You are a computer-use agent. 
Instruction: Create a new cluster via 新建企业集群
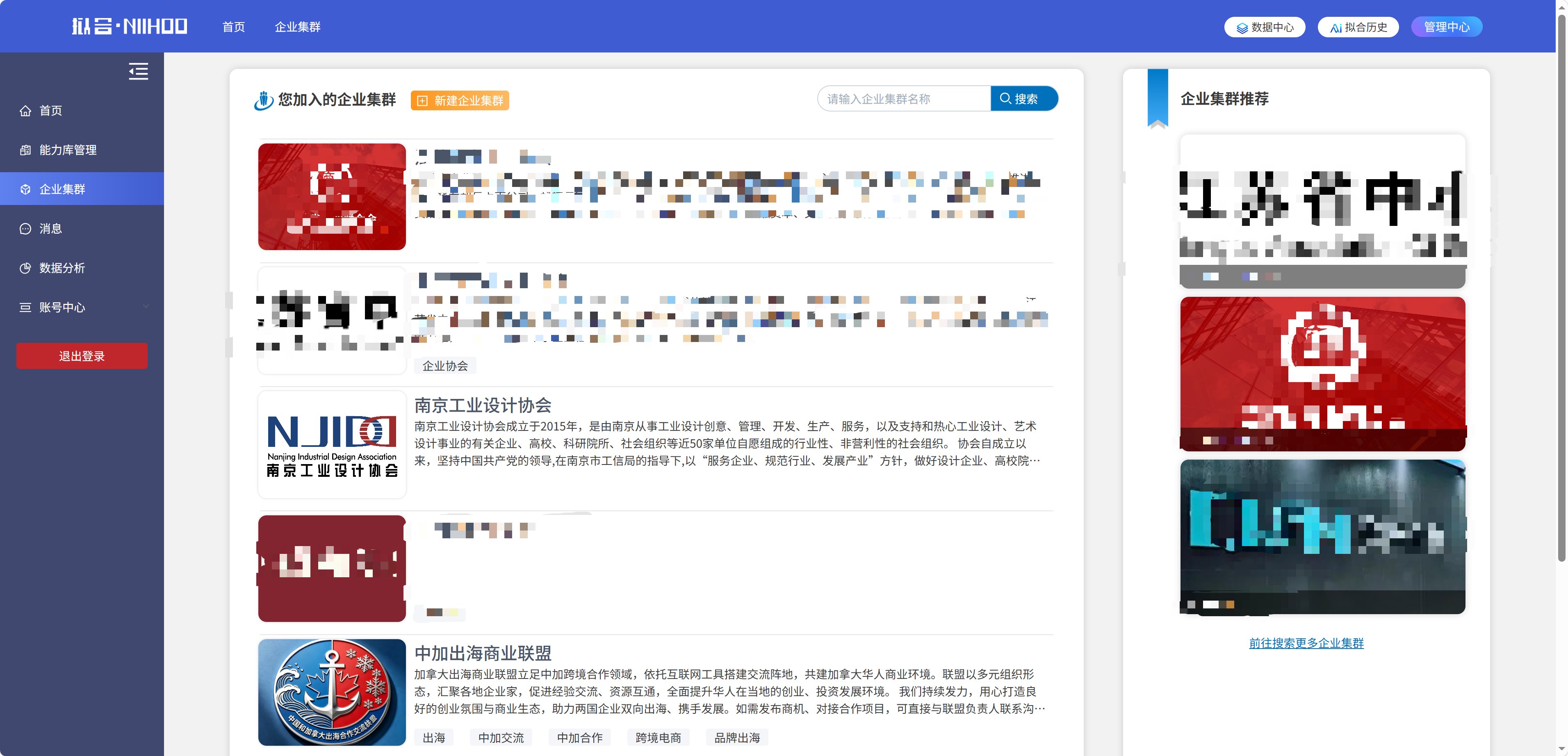460,100
